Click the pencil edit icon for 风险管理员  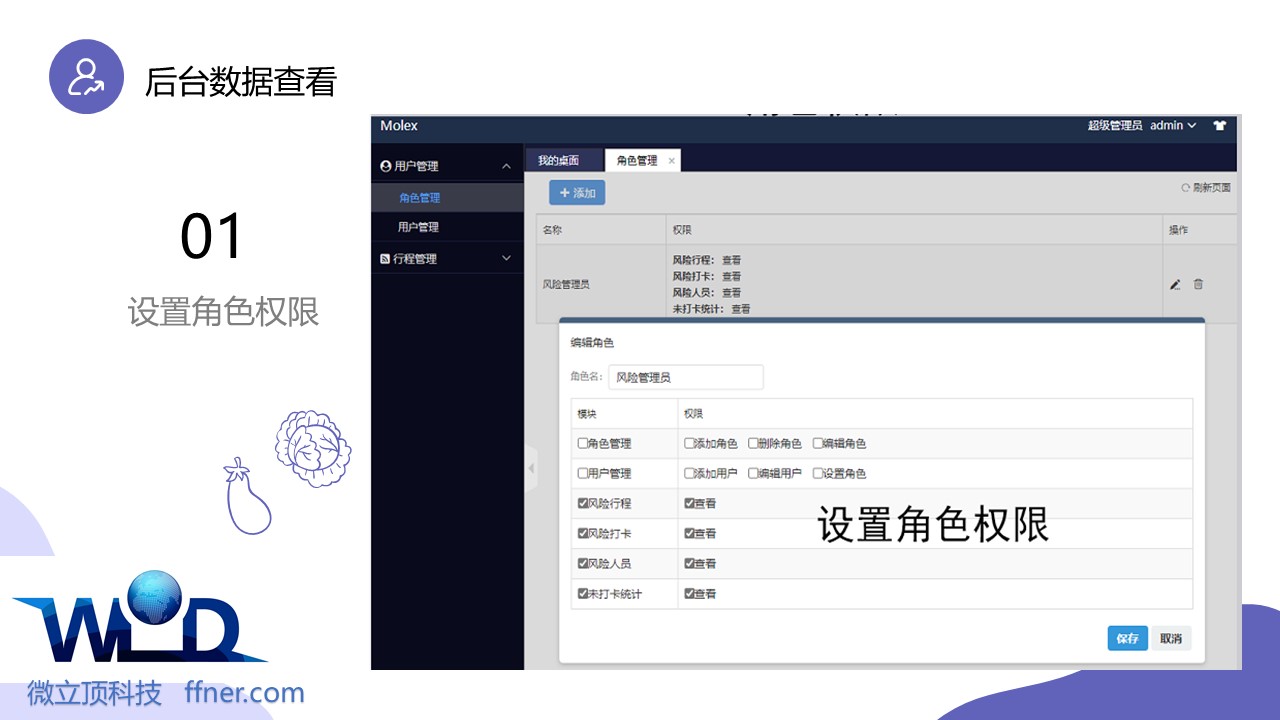1175,285
